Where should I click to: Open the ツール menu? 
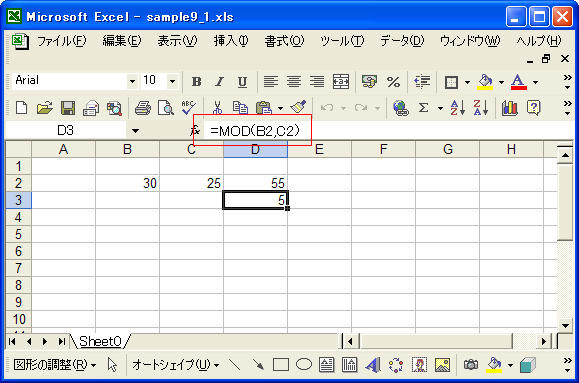click(342, 41)
